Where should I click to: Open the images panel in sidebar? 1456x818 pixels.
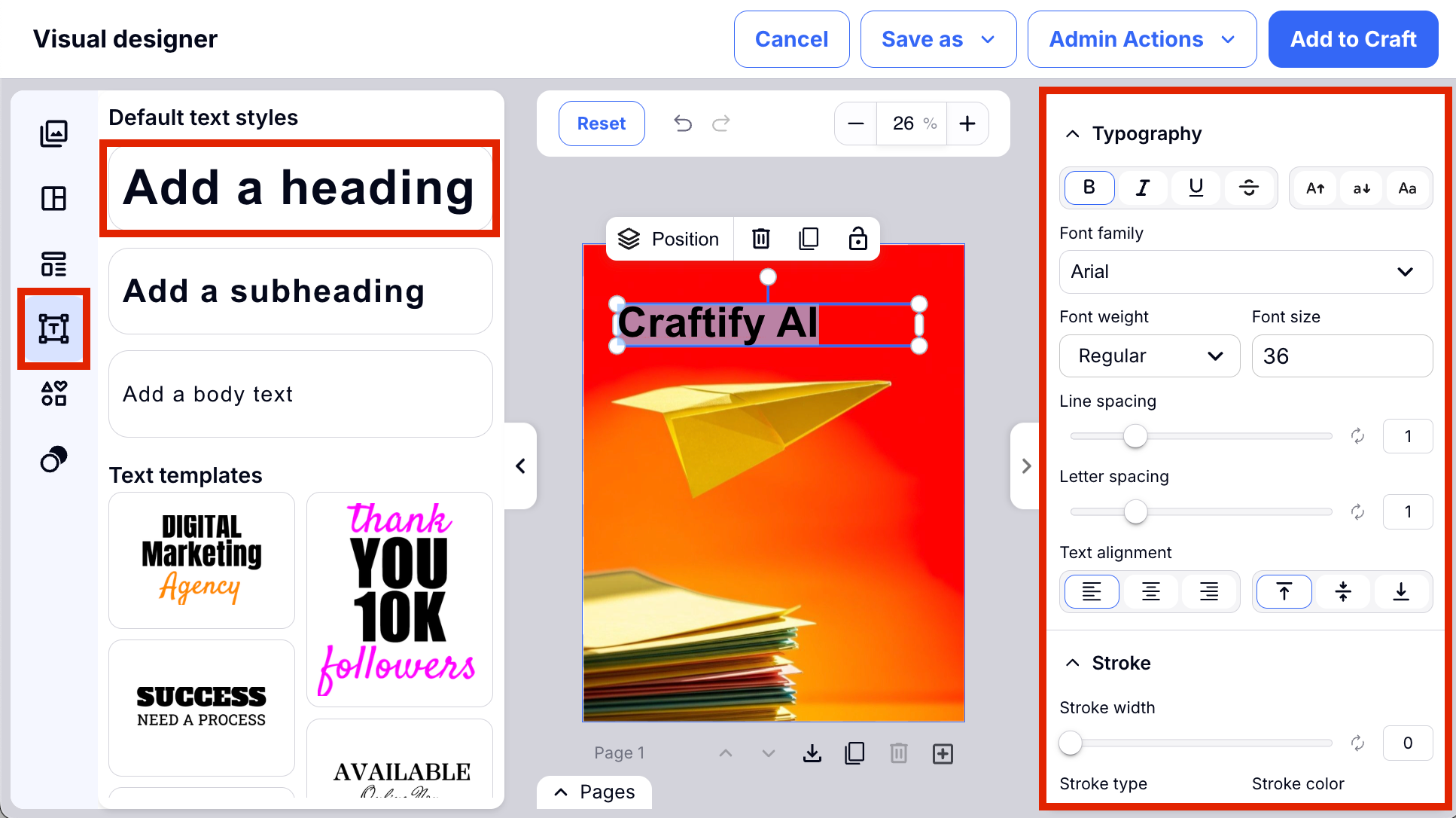53,133
